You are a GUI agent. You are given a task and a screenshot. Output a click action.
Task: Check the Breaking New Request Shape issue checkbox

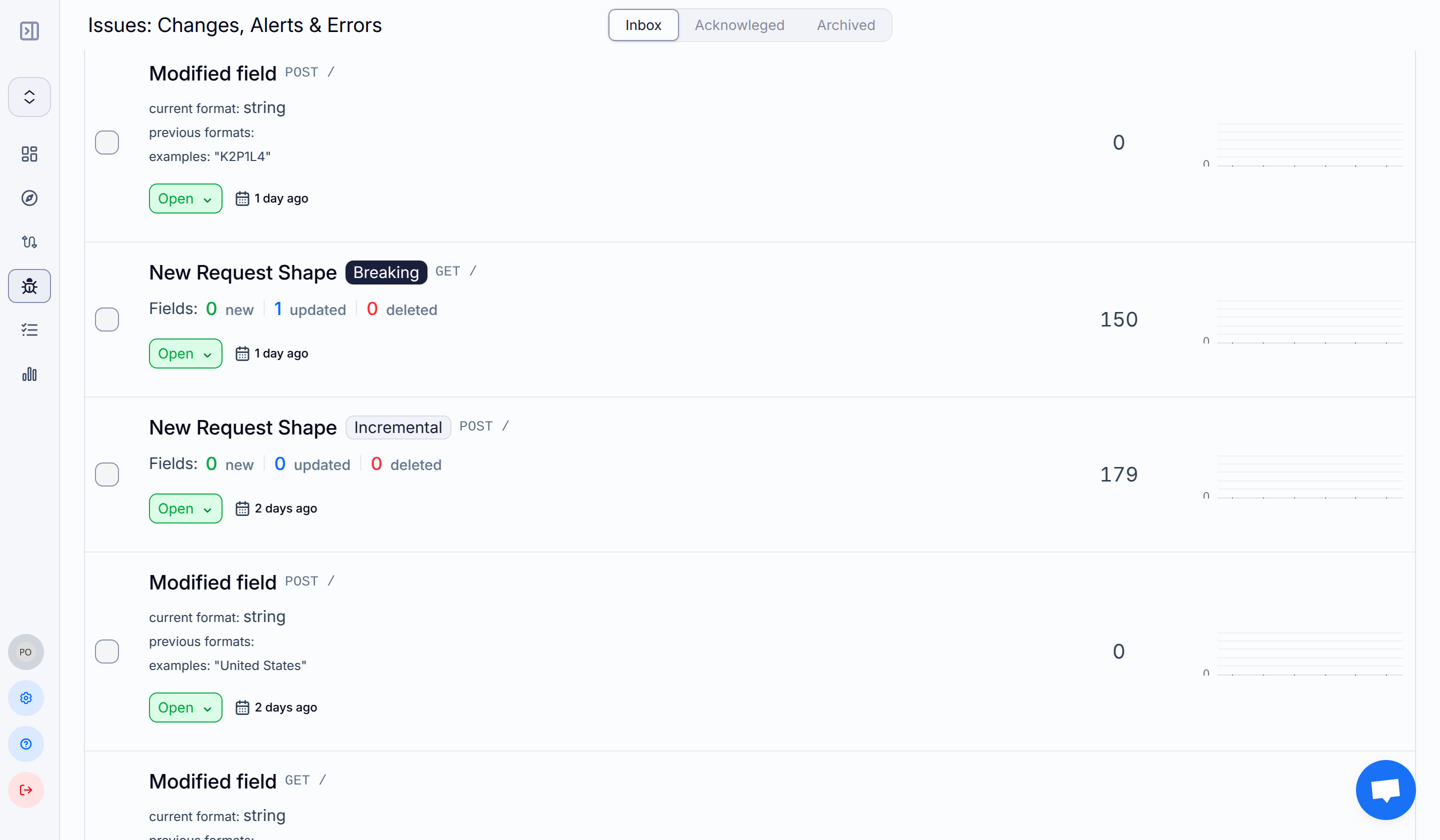107,319
